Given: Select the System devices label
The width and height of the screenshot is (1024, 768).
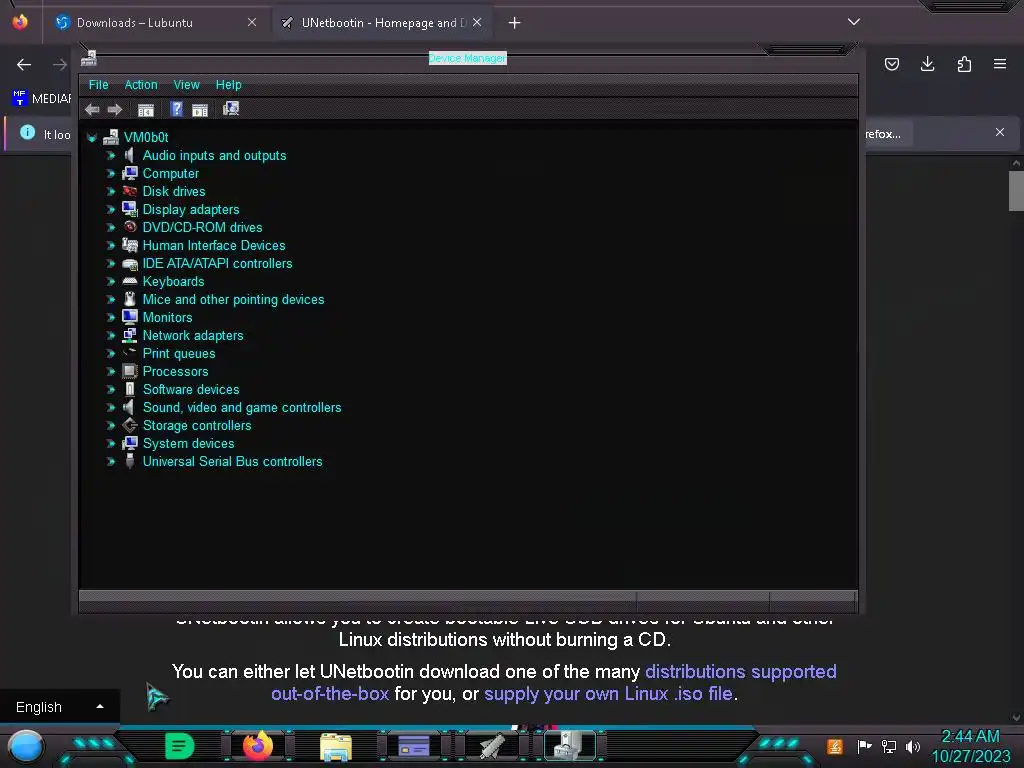Looking at the screenshot, I should point(188,443).
